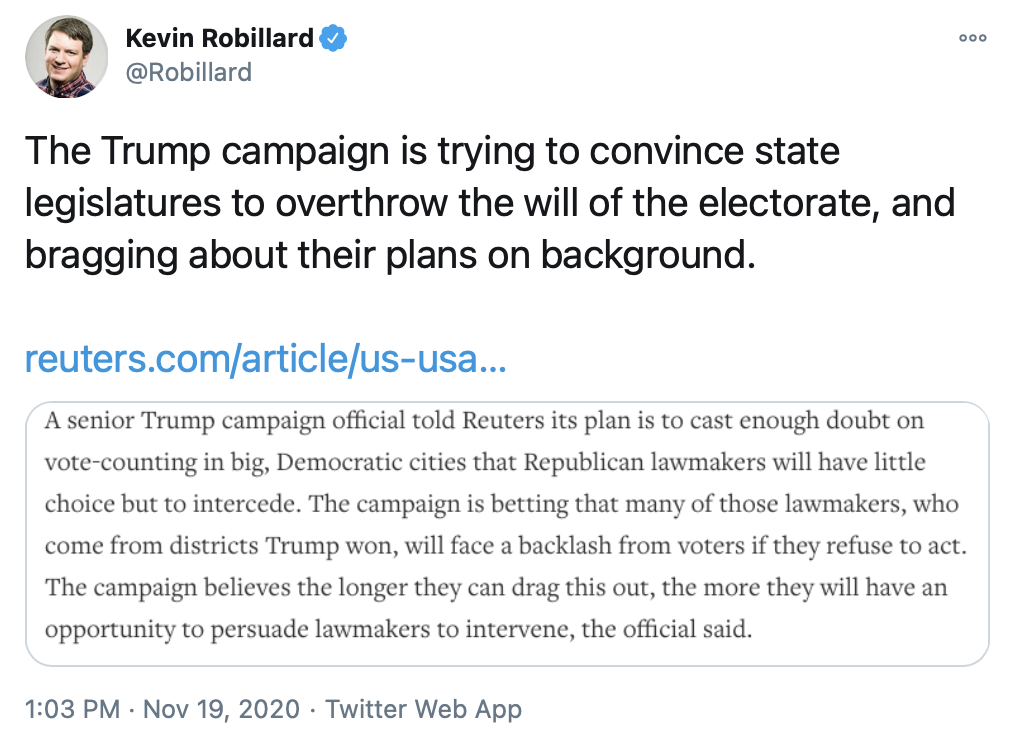
Task: Click the tweet line "bragging about their plans"
Action: point(388,254)
